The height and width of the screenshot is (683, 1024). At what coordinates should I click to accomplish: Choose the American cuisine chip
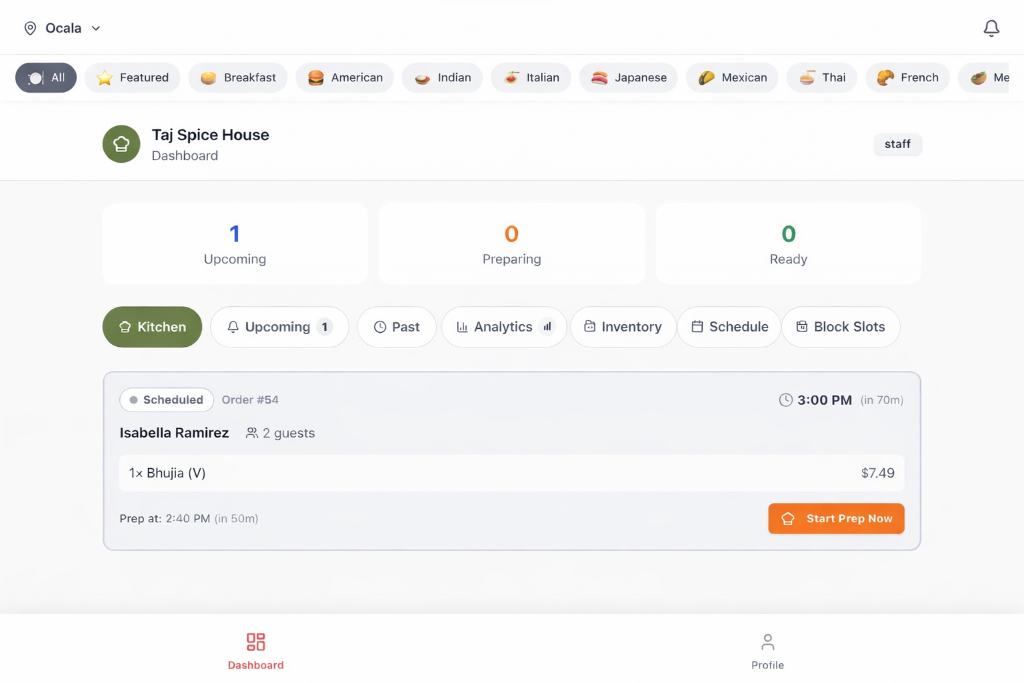(x=345, y=78)
